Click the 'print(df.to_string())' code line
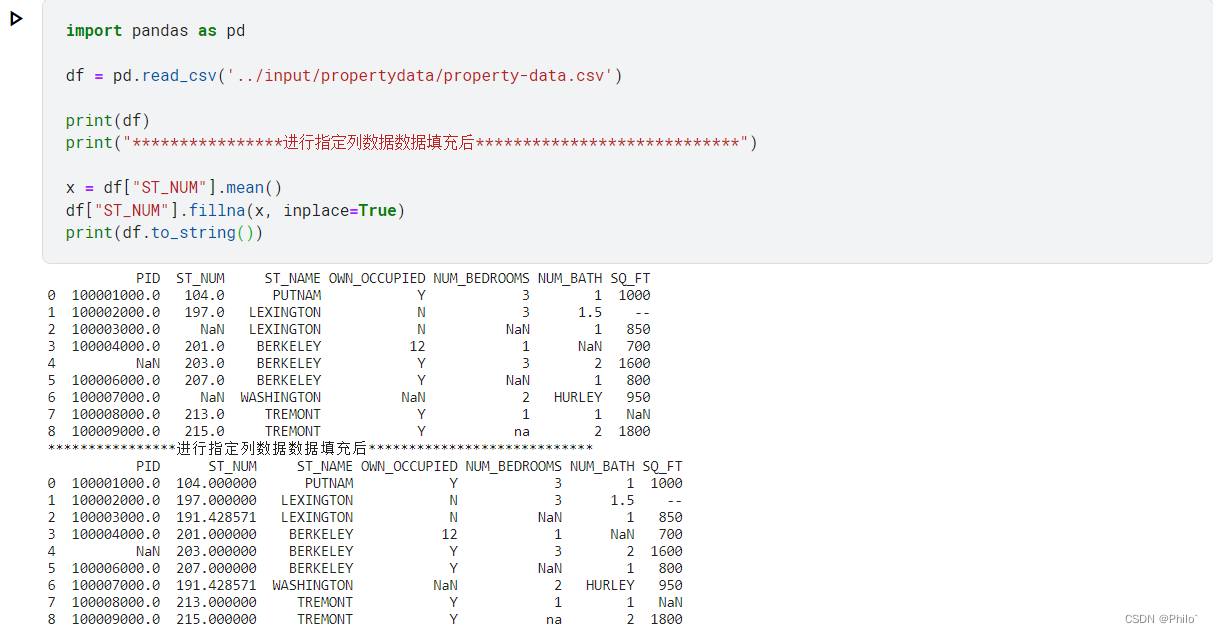Image resolution: width=1213 pixels, height=633 pixels. click(164, 233)
